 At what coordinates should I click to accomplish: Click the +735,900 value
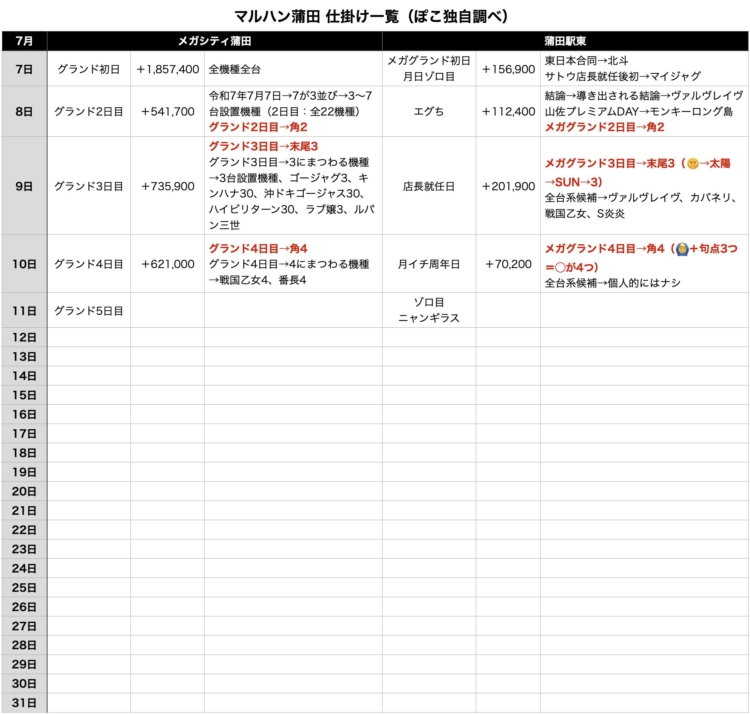167,186
